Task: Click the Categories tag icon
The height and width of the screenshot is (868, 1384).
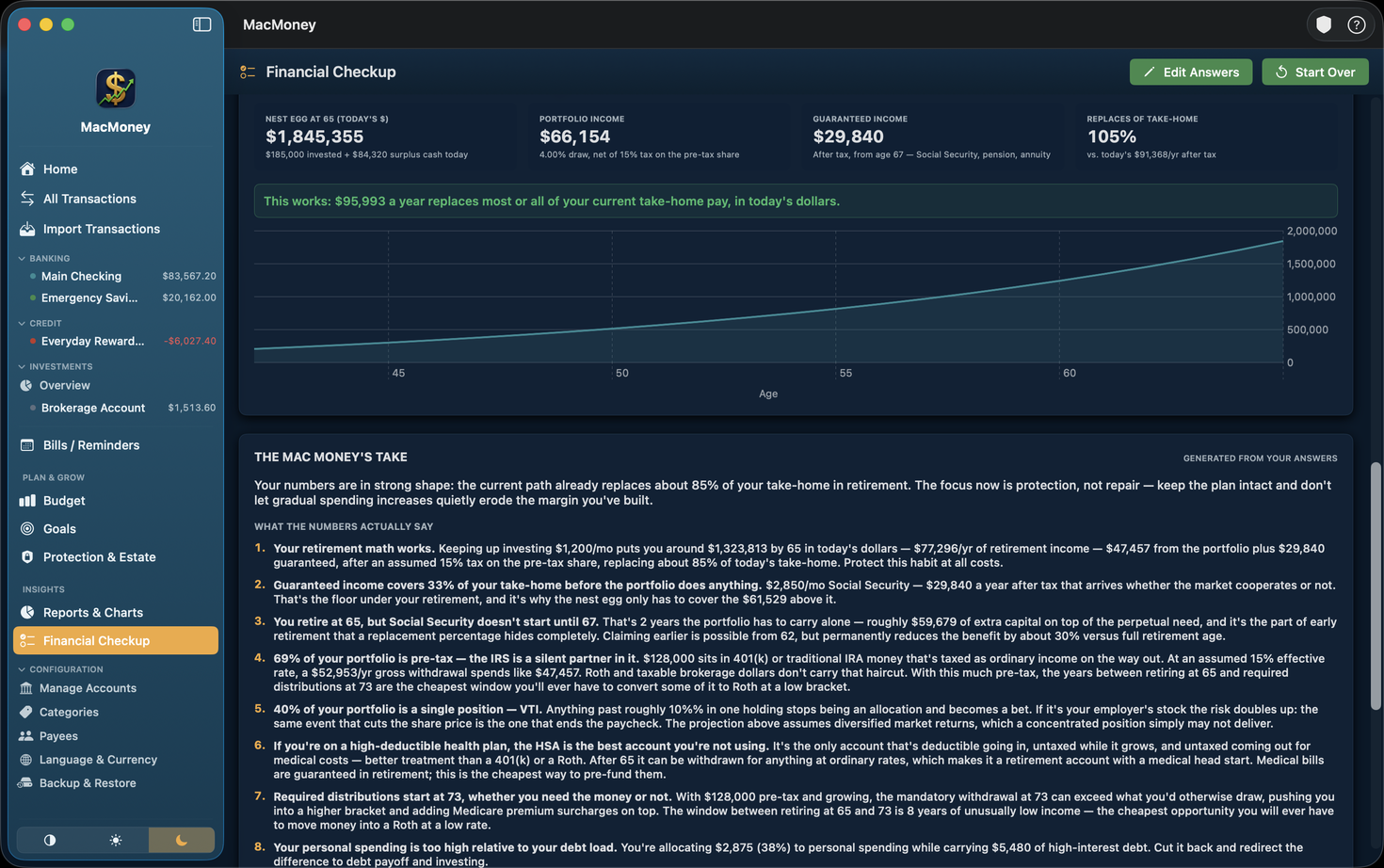Action: 25,712
